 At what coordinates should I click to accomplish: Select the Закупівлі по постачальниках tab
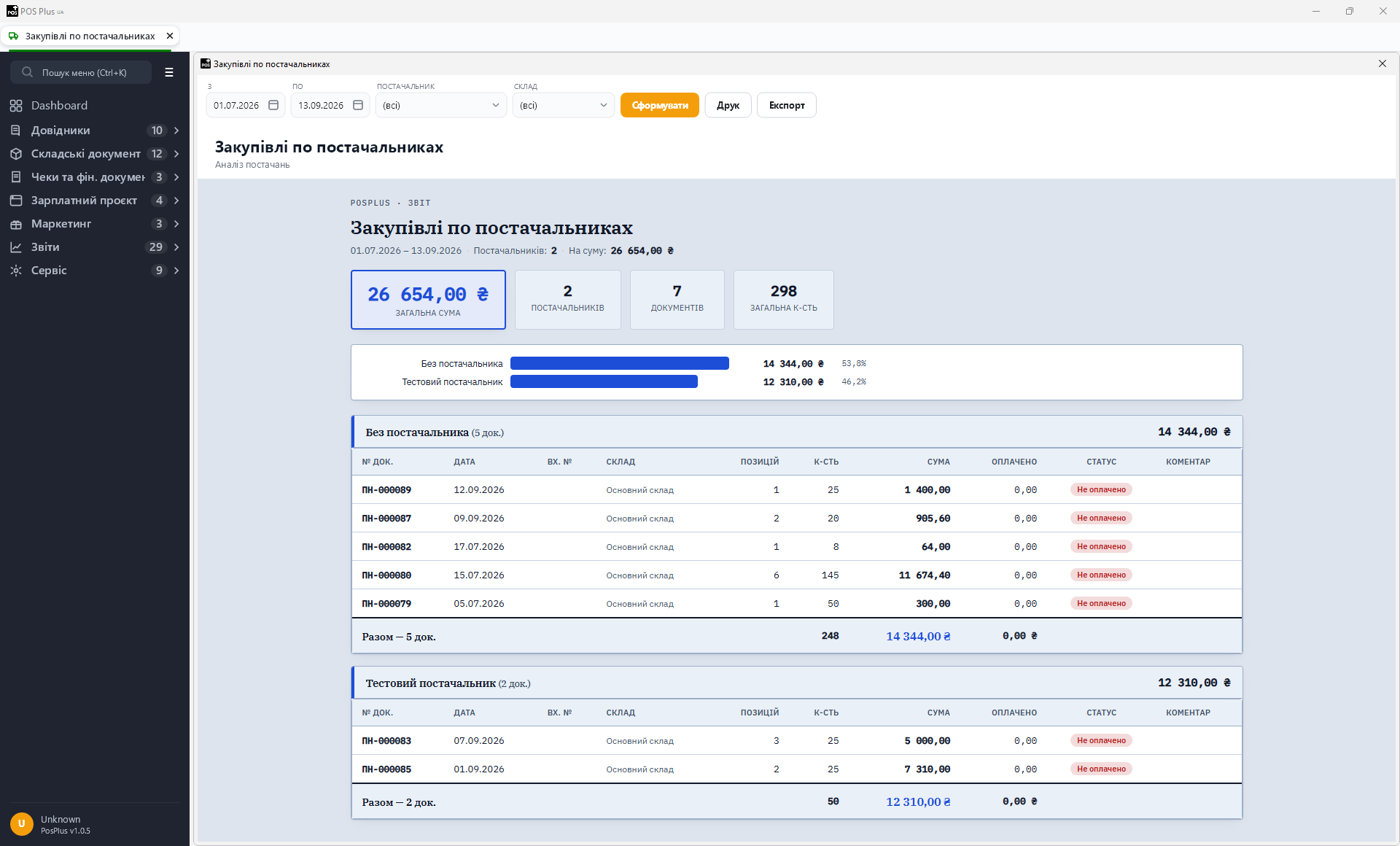pos(90,36)
